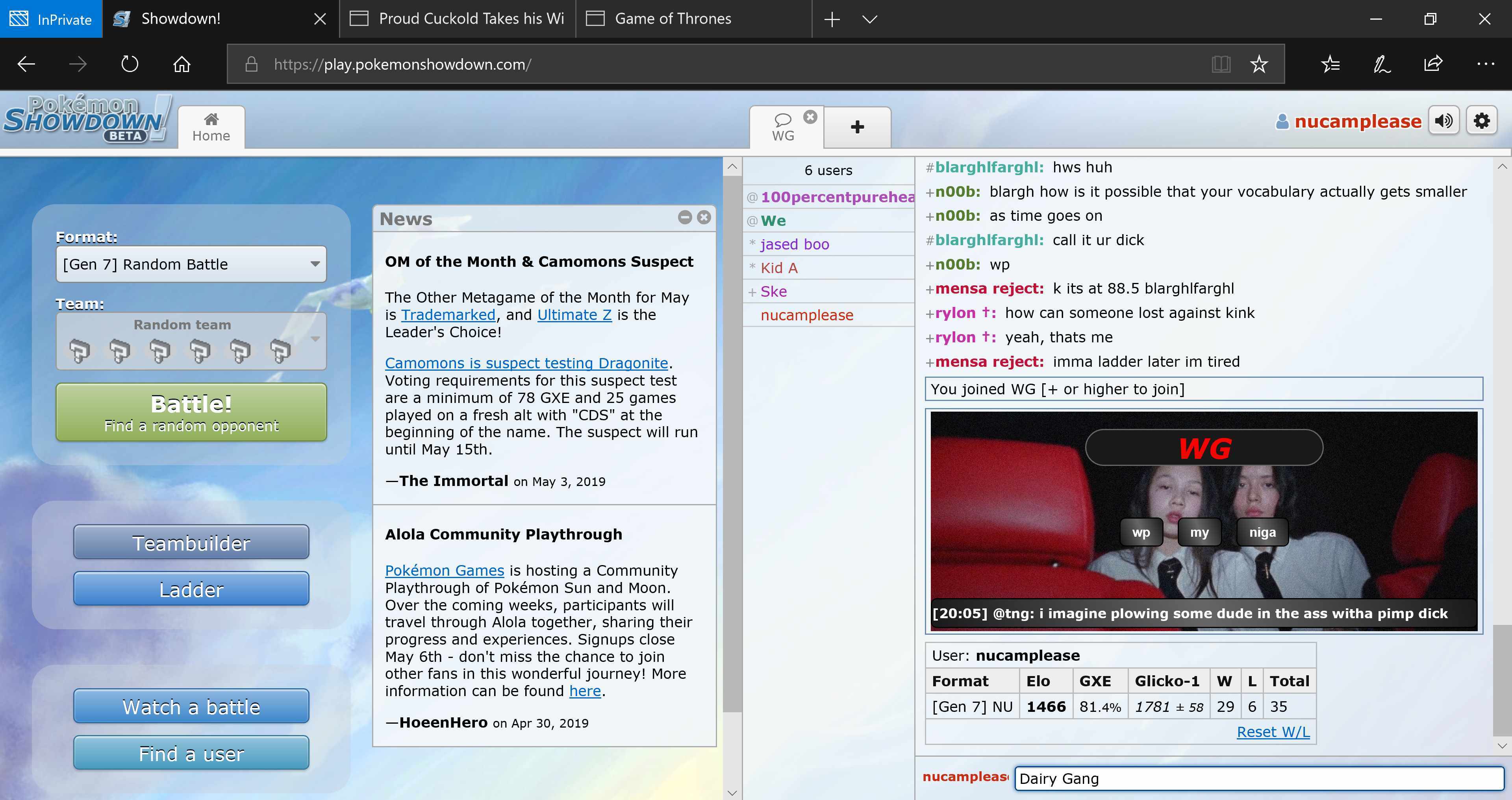Select nucamplease in the user list
The height and width of the screenshot is (800, 1512).
[x=829, y=315]
